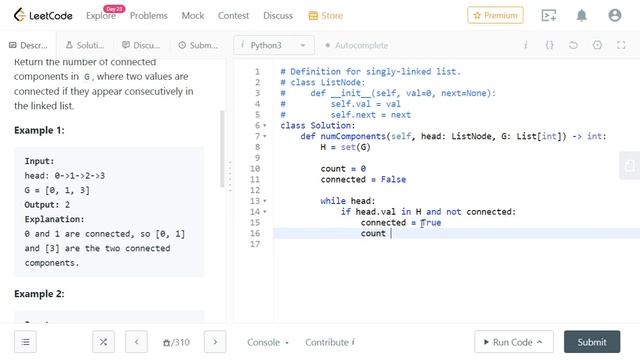Open the editor settings clock icon
This screenshot has height=360, width=640.
point(597,45)
